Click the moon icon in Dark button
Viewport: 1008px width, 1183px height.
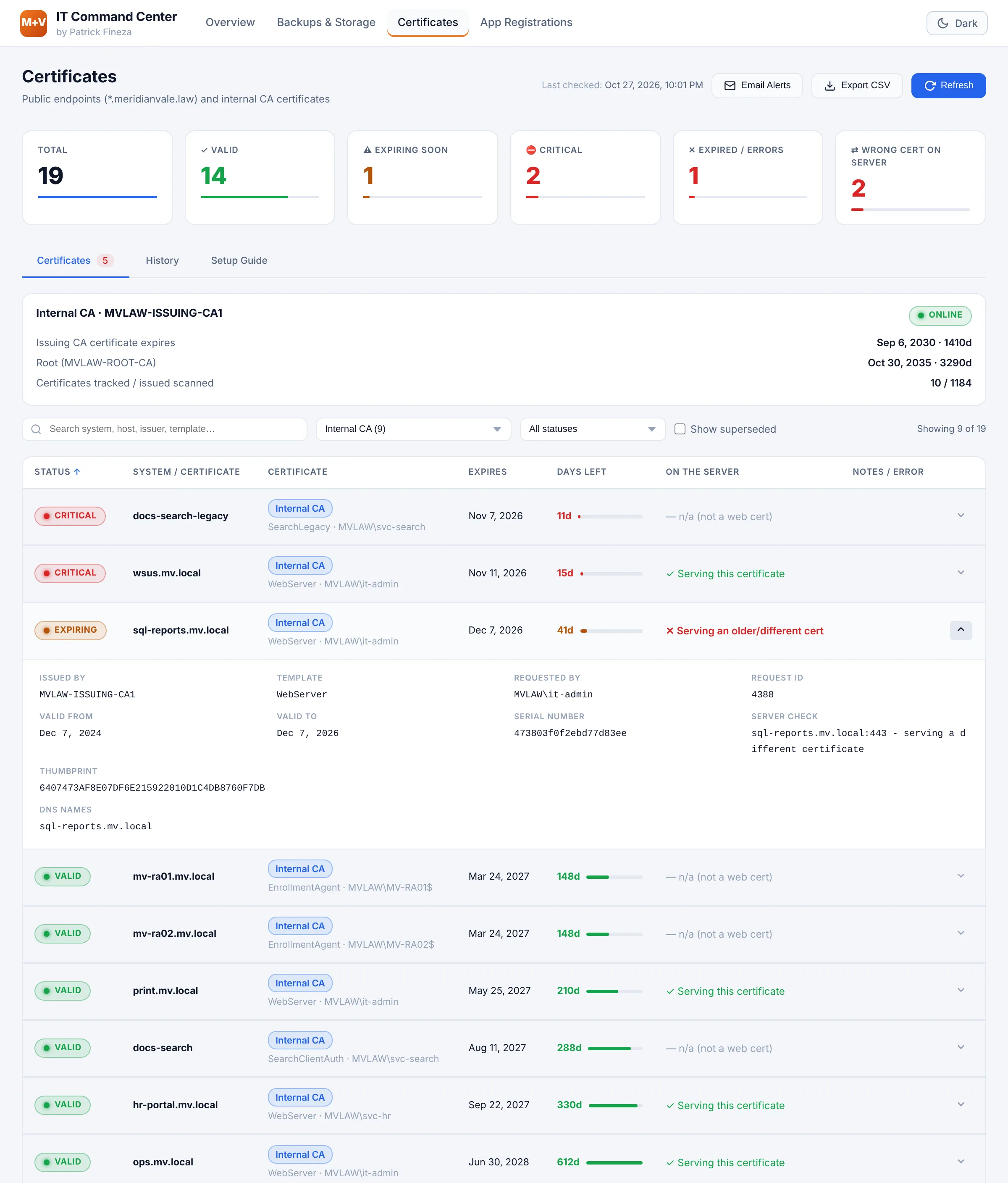point(943,24)
